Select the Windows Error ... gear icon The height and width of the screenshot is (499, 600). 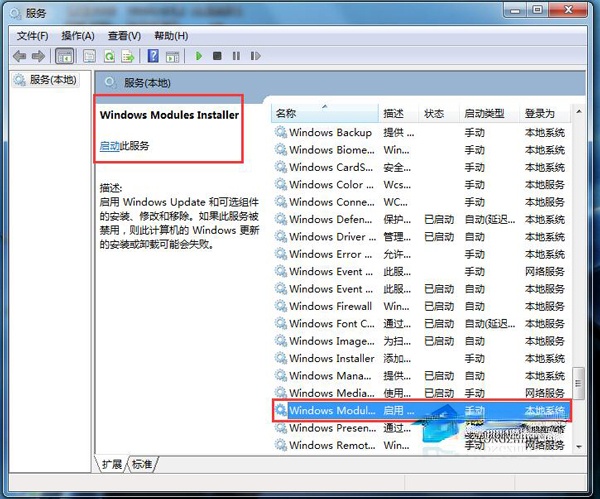pyautogui.click(x=280, y=254)
